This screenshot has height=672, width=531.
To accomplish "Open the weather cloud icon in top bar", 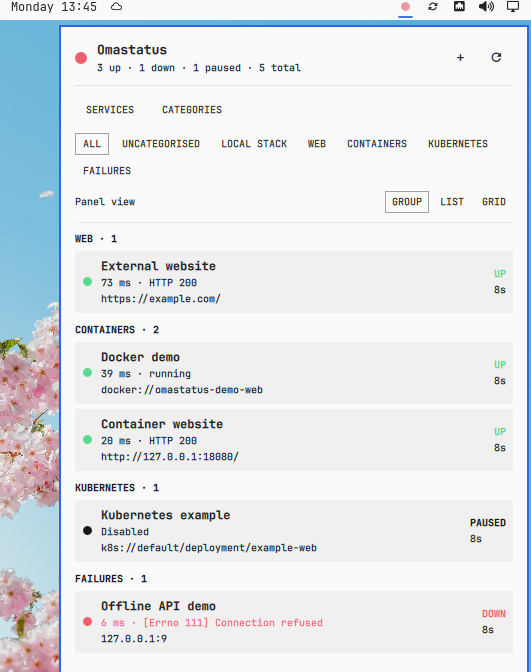I will (117, 6).
